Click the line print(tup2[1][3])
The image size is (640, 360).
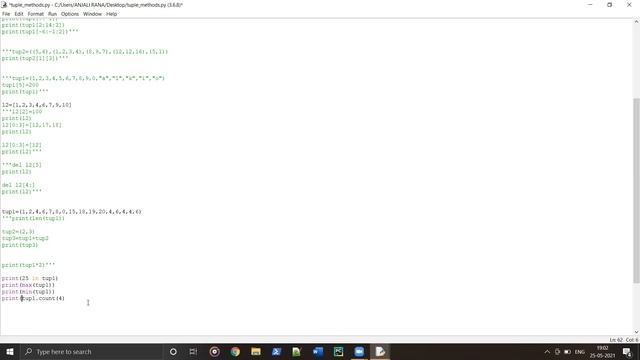[35, 58]
